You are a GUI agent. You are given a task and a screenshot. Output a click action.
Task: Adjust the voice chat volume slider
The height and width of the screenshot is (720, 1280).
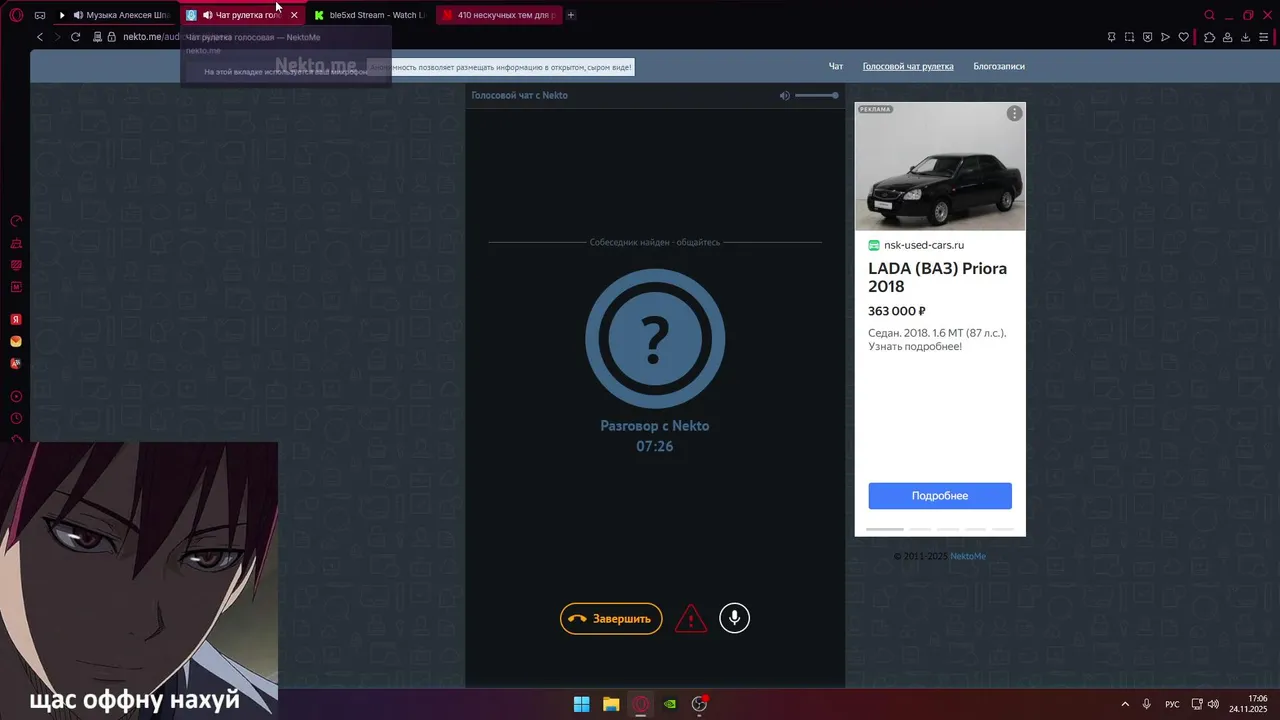817,95
